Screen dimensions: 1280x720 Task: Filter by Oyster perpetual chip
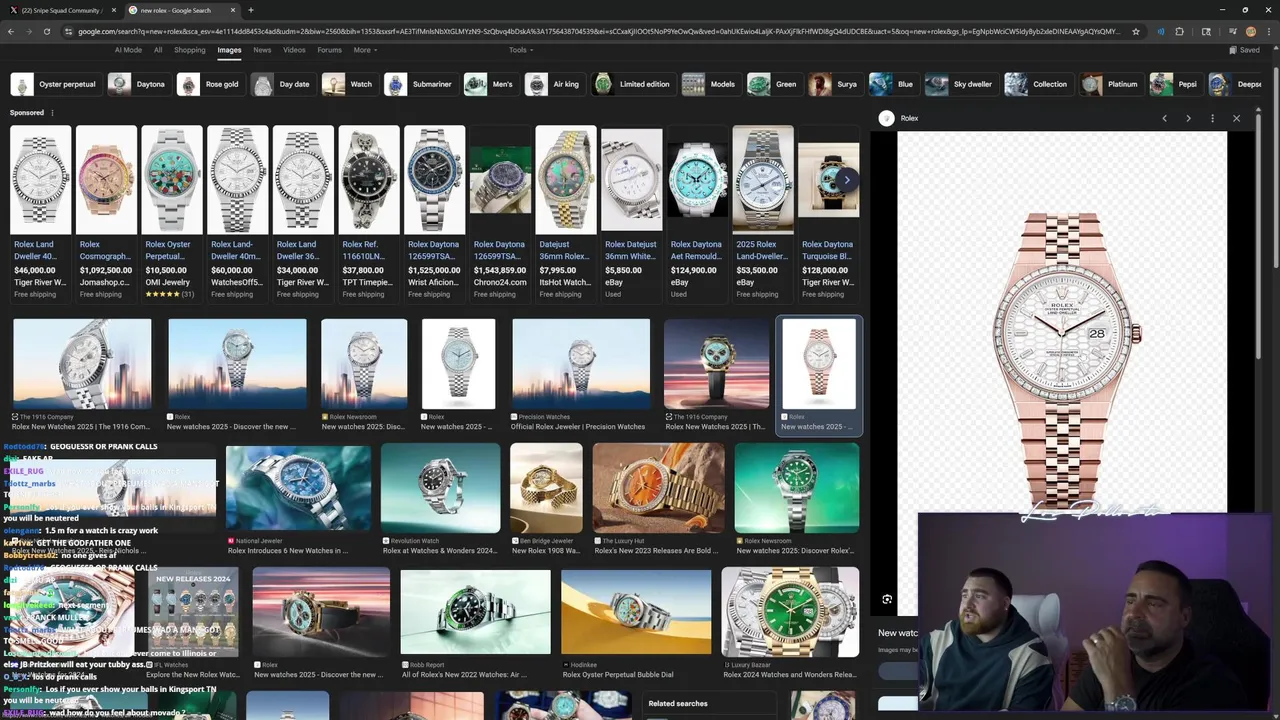pos(55,84)
